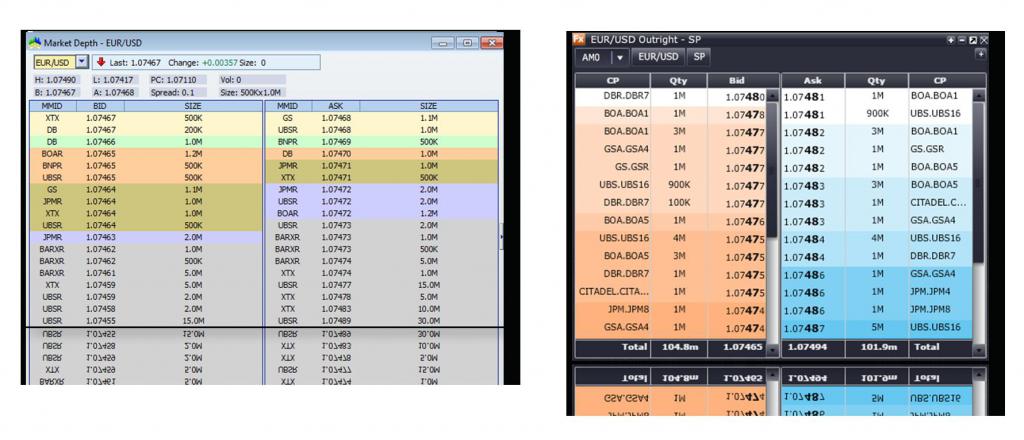Open the EUR/USD symbol dropdown in Market Depth
Viewport: 1024px width, 440px height.
(x=82, y=62)
